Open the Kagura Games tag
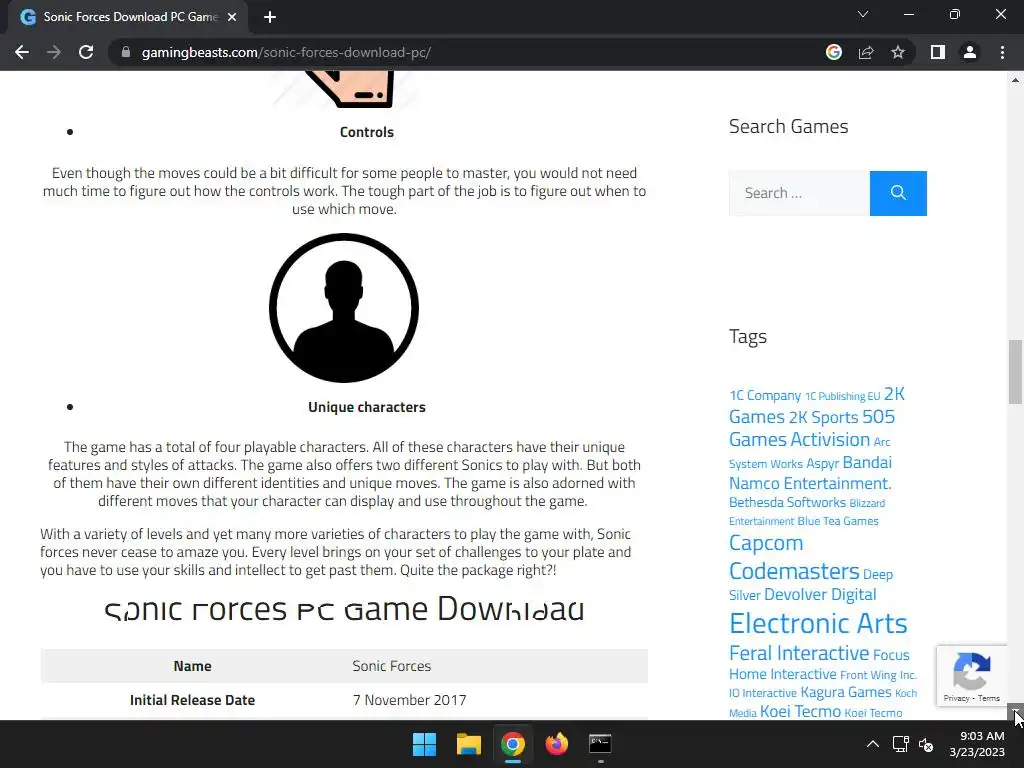Viewport: 1024px width, 768px height. (x=846, y=692)
